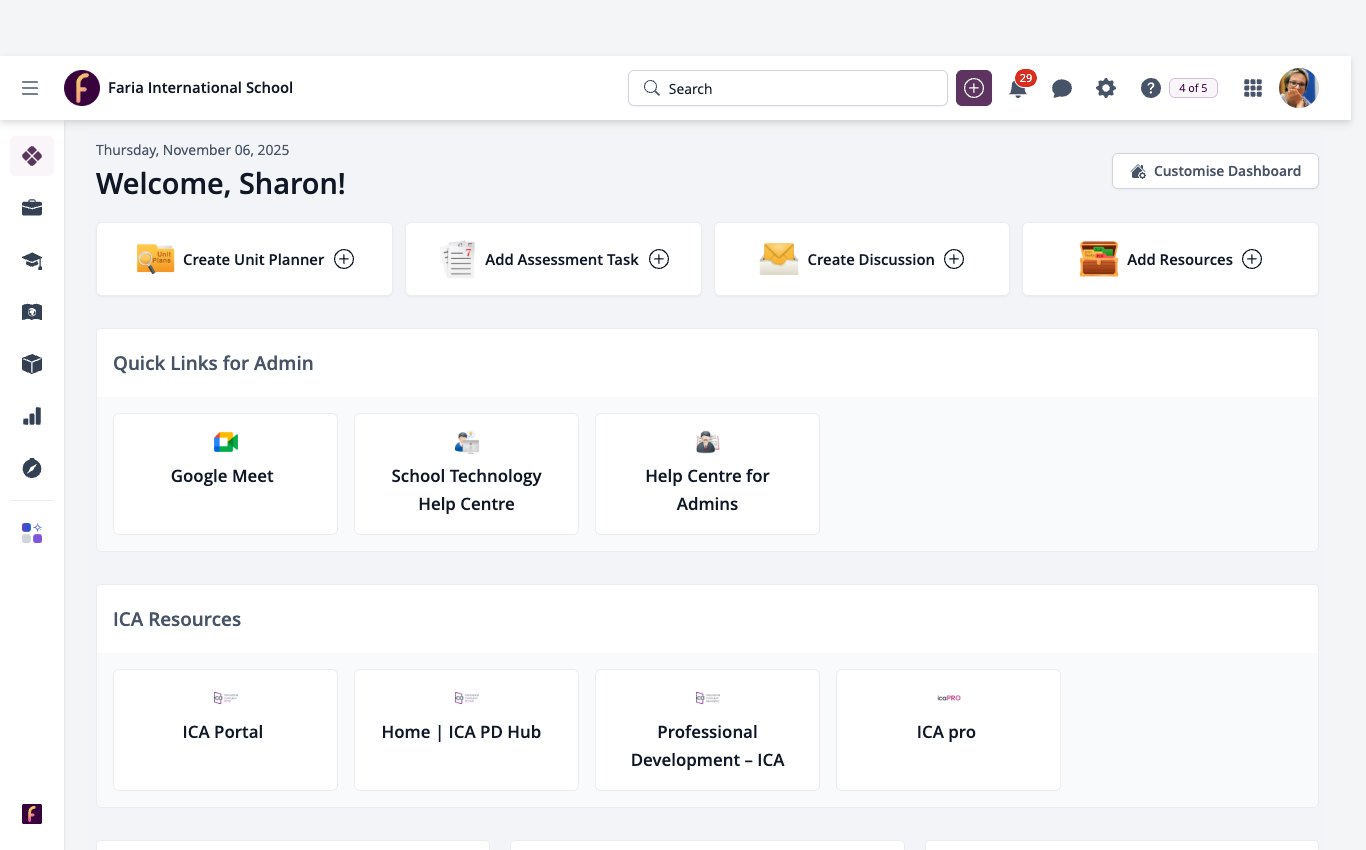Open the notifications bell with 29 alerts
The width and height of the screenshot is (1366, 850).
click(1018, 88)
